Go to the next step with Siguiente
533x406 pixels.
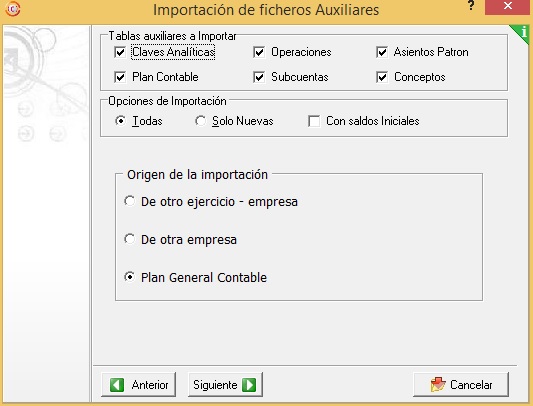pos(225,385)
